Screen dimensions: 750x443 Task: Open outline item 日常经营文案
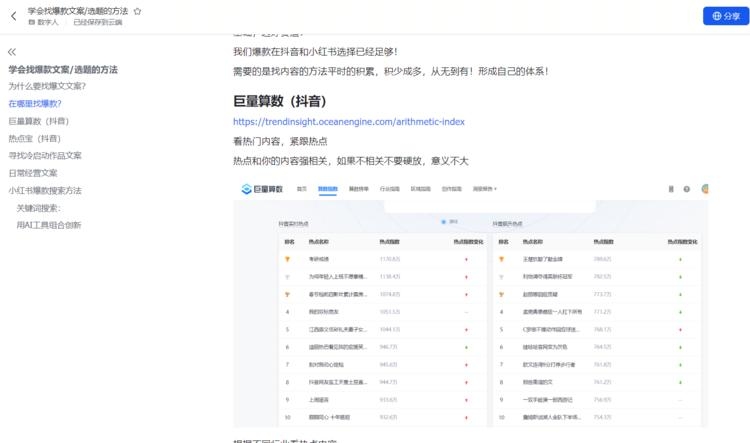33,173
